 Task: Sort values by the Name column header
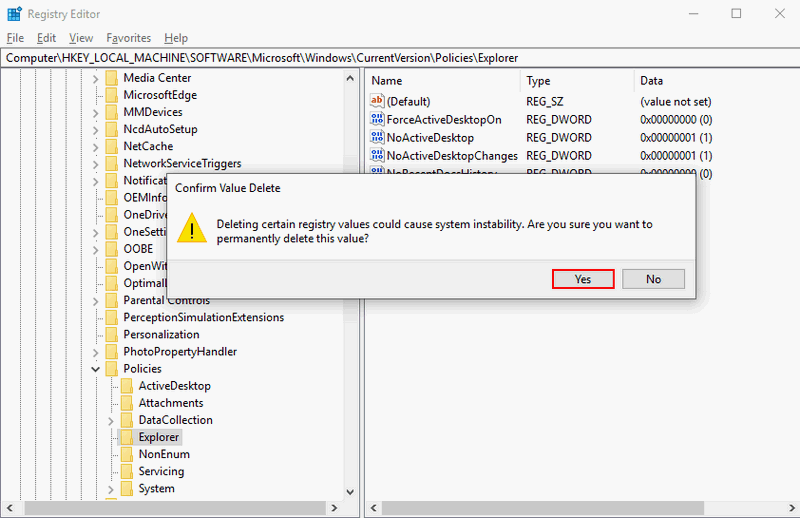pyautogui.click(x=443, y=81)
